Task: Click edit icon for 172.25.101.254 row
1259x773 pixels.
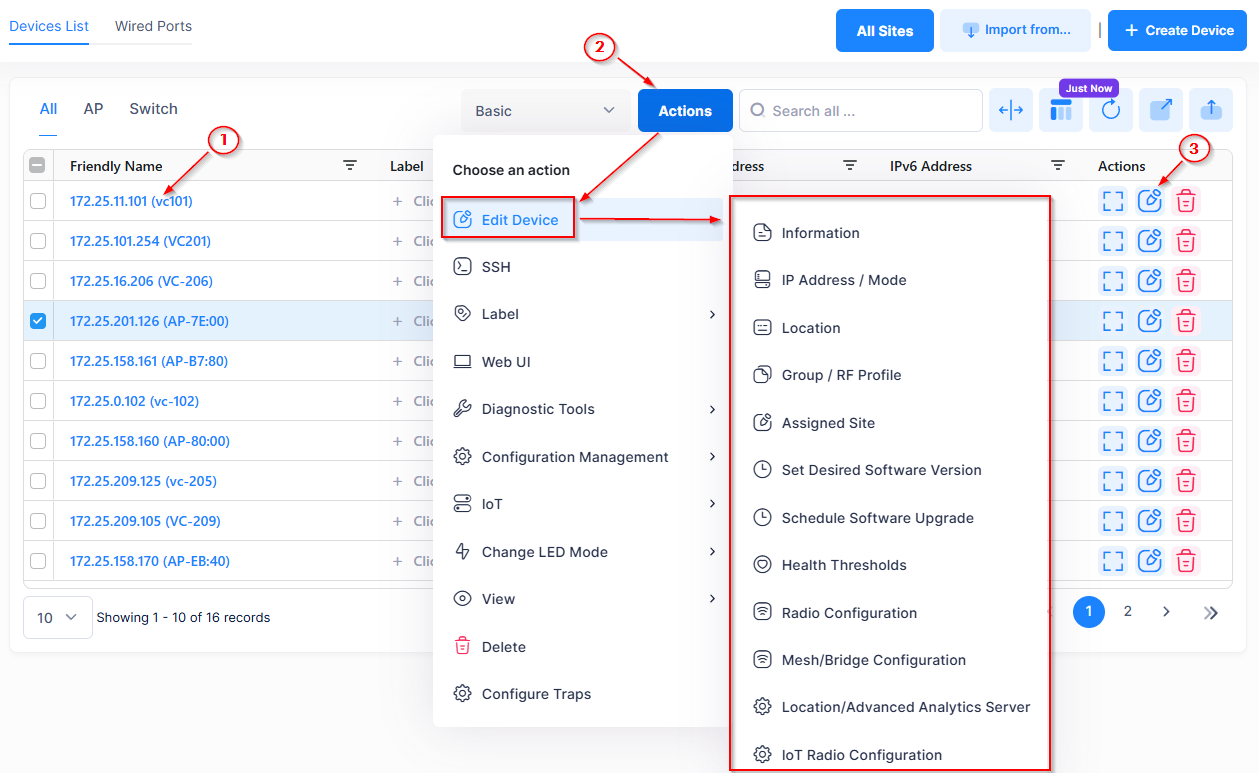Action: (1150, 241)
